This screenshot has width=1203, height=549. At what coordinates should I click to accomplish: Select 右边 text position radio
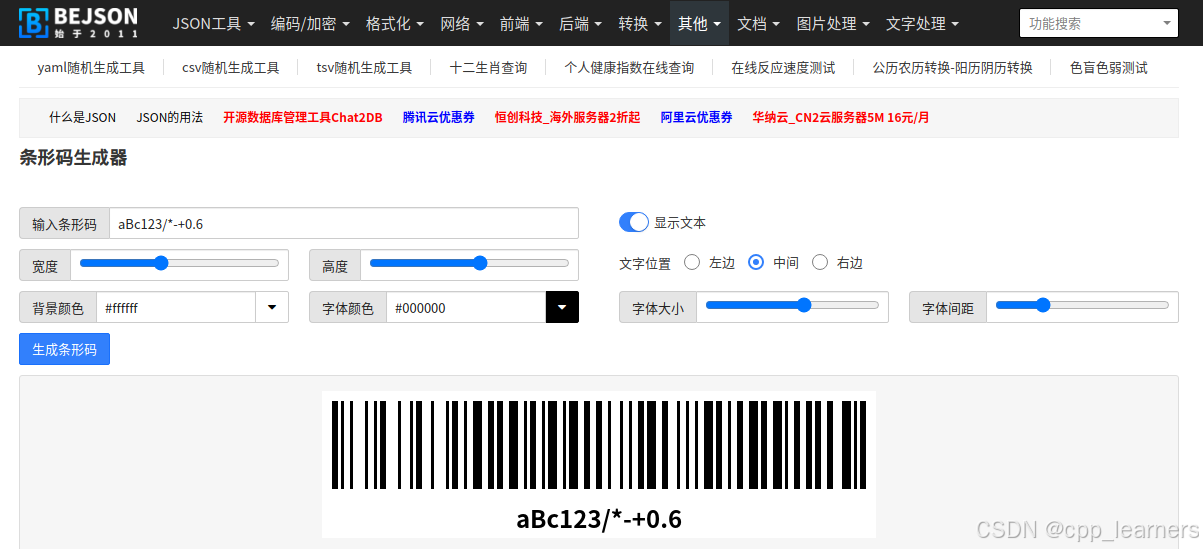click(x=820, y=262)
